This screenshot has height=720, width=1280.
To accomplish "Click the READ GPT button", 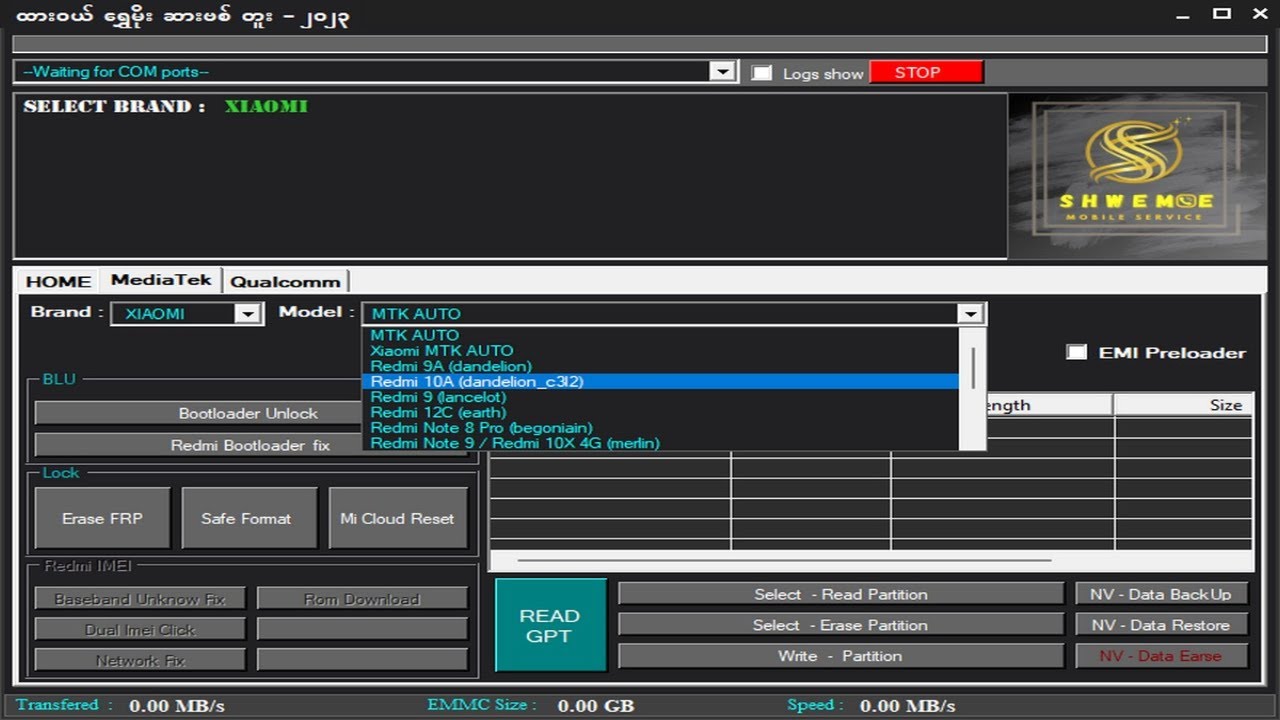I will tap(550, 625).
